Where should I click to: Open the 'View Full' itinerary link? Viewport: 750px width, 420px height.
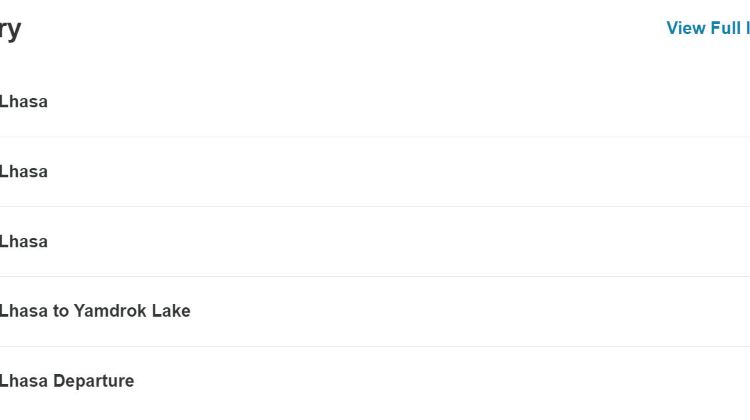(708, 28)
